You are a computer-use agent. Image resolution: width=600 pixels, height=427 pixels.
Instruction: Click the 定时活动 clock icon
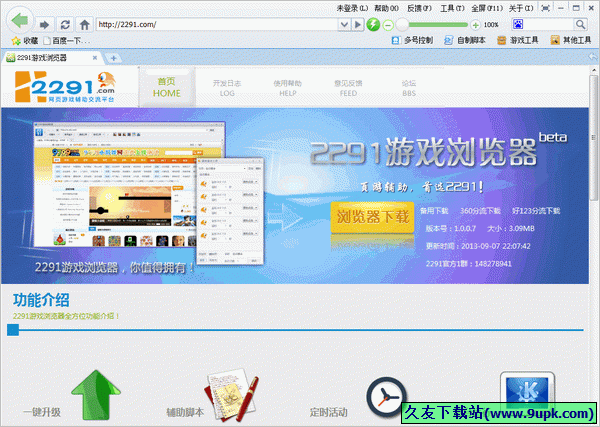click(x=386, y=397)
